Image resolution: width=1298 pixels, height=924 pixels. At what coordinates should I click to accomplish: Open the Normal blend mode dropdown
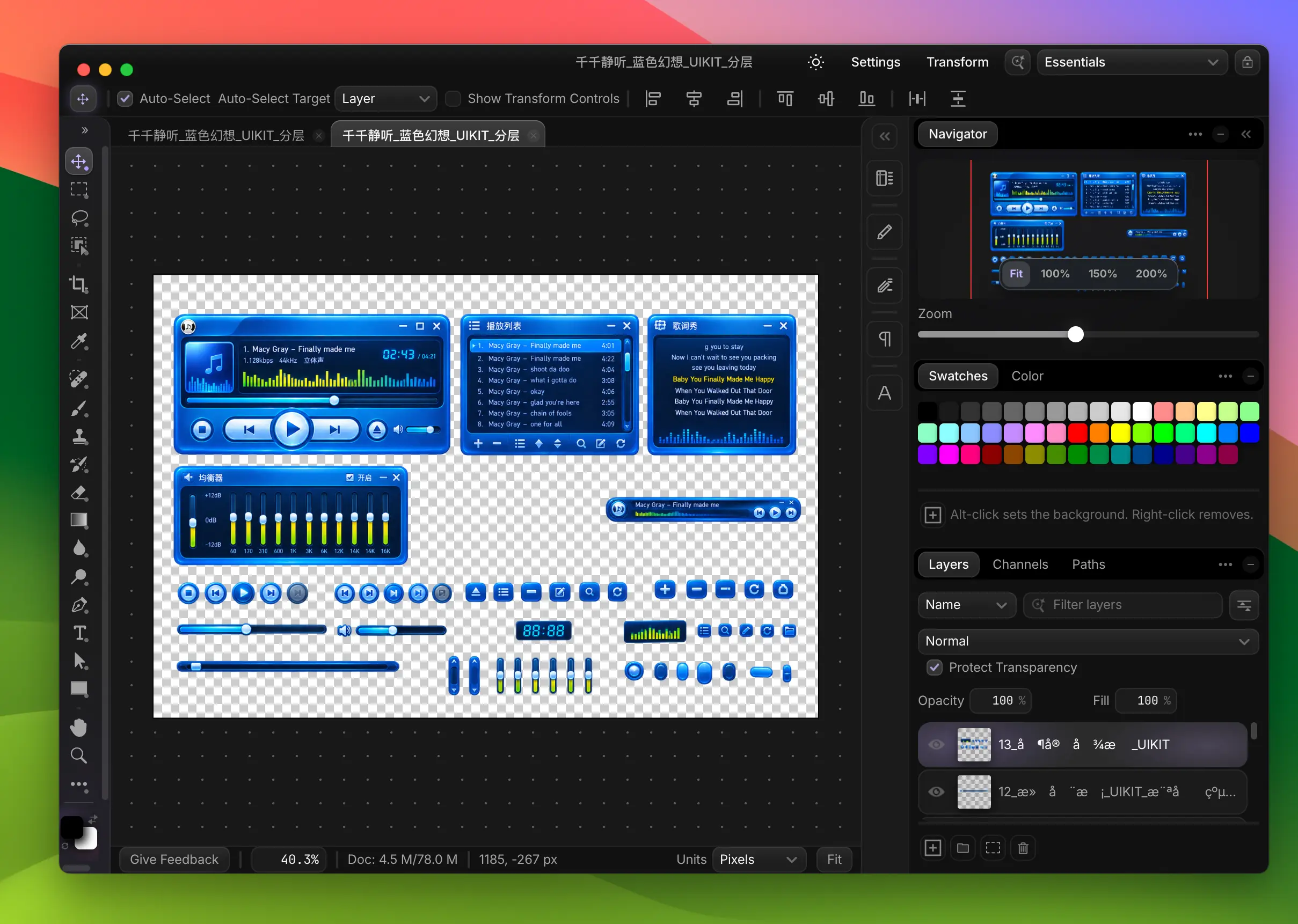(x=1088, y=641)
